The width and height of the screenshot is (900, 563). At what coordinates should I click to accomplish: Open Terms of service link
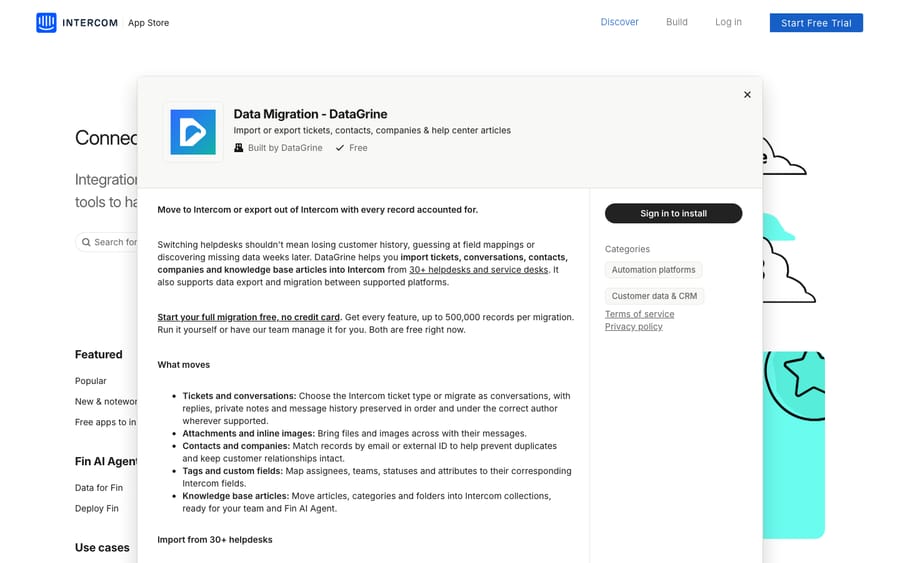pyautogui.click(x=639, y=314)
